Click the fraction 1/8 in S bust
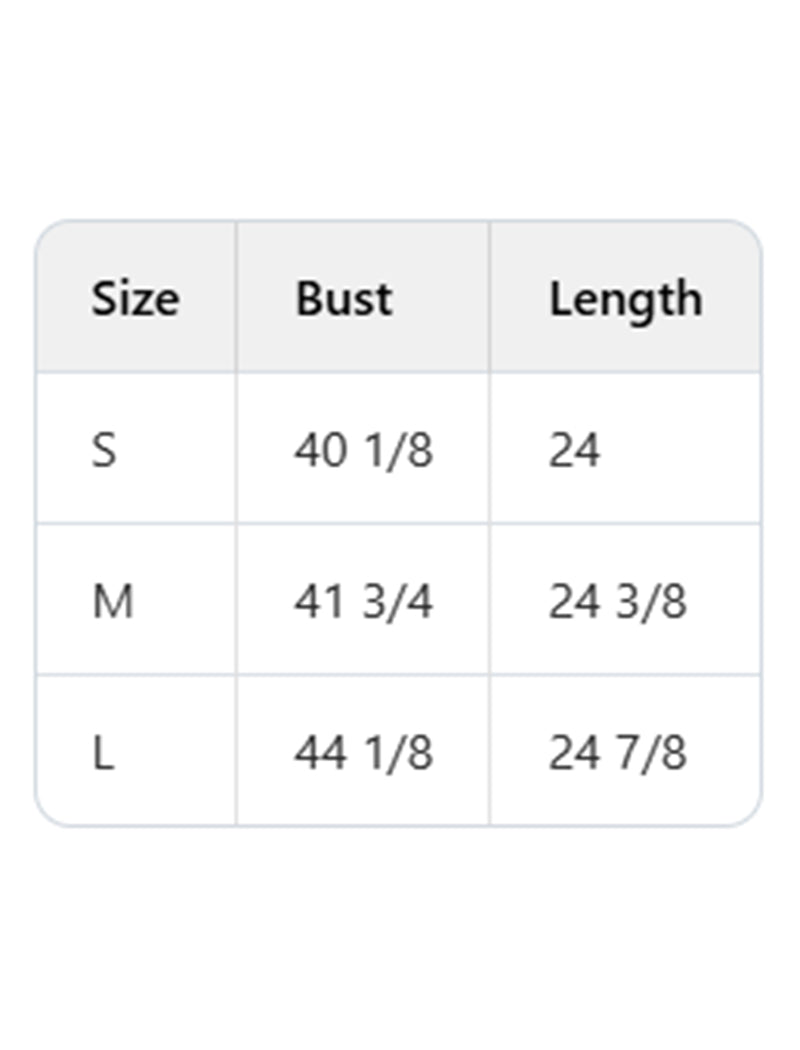Viewport: 800px width, 1050px height. pyautogui.click(x=397, y=450)
